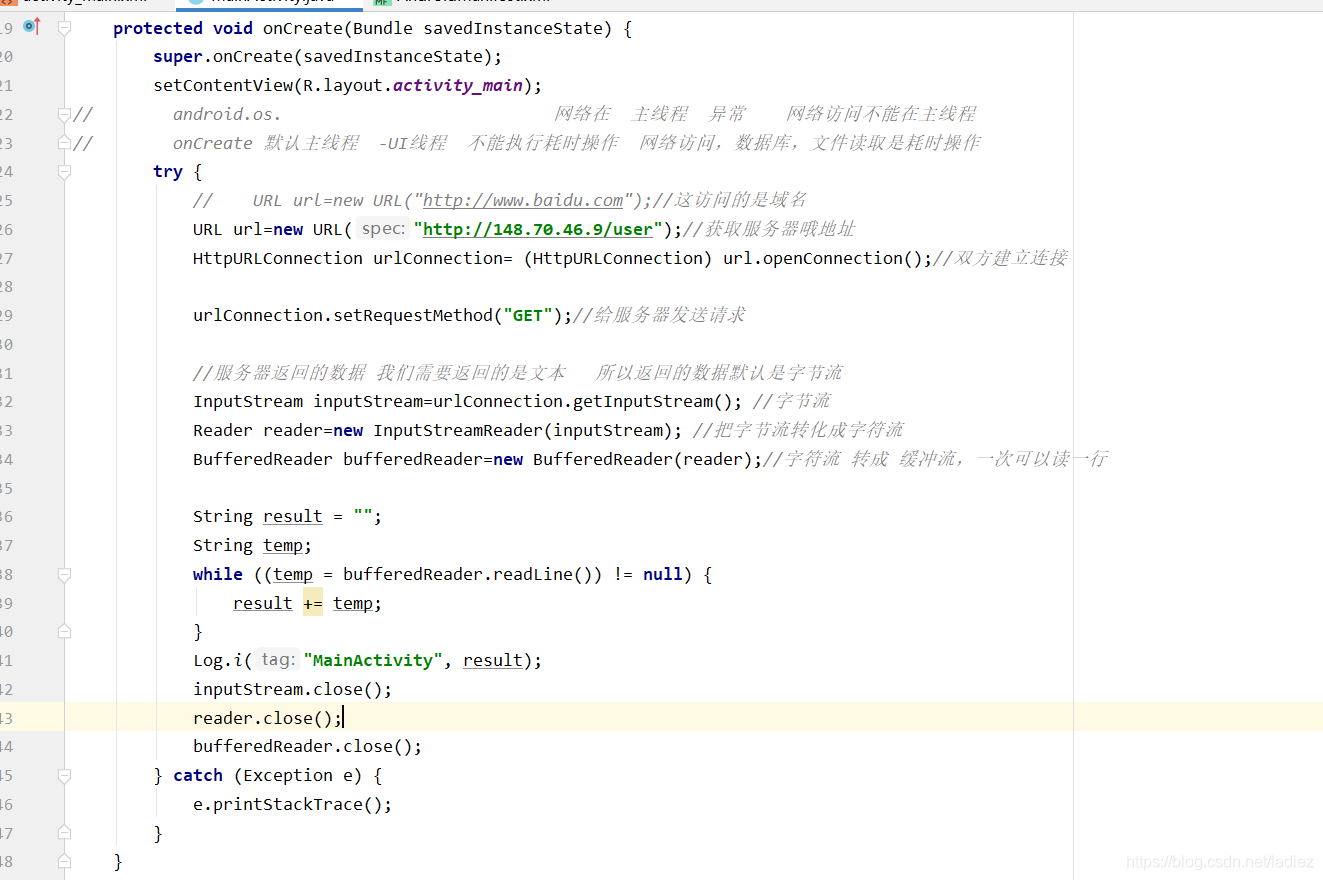This screenshot has height=880, width=1323.
Task: Click the BufferedReader constructor call
Action: point(647,460)
